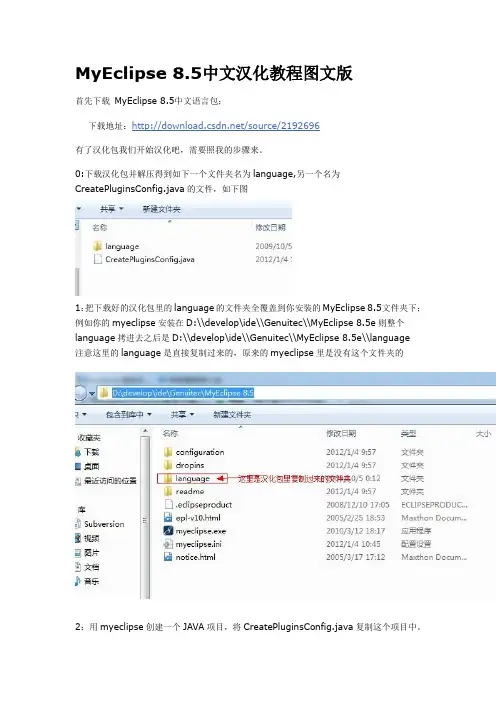Sort by 修改日期 column in MyEclipse explorer
The image size is (496, 702).
tap(341, 433)
